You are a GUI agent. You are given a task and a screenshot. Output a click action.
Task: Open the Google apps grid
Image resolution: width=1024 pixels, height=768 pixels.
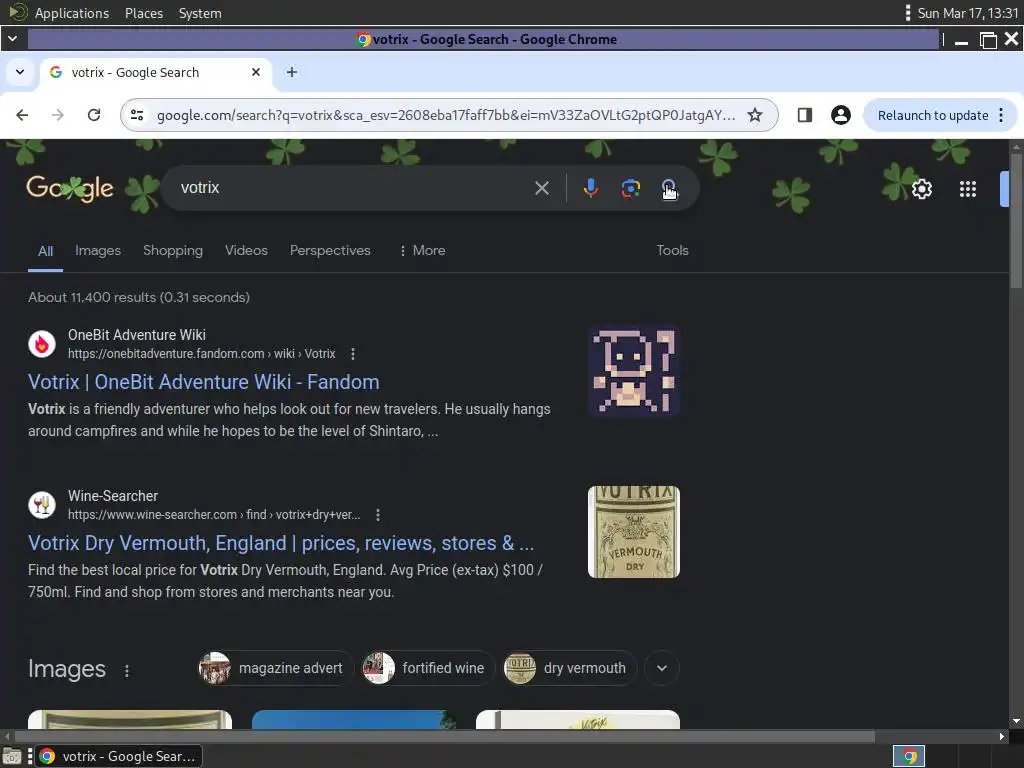968,189
